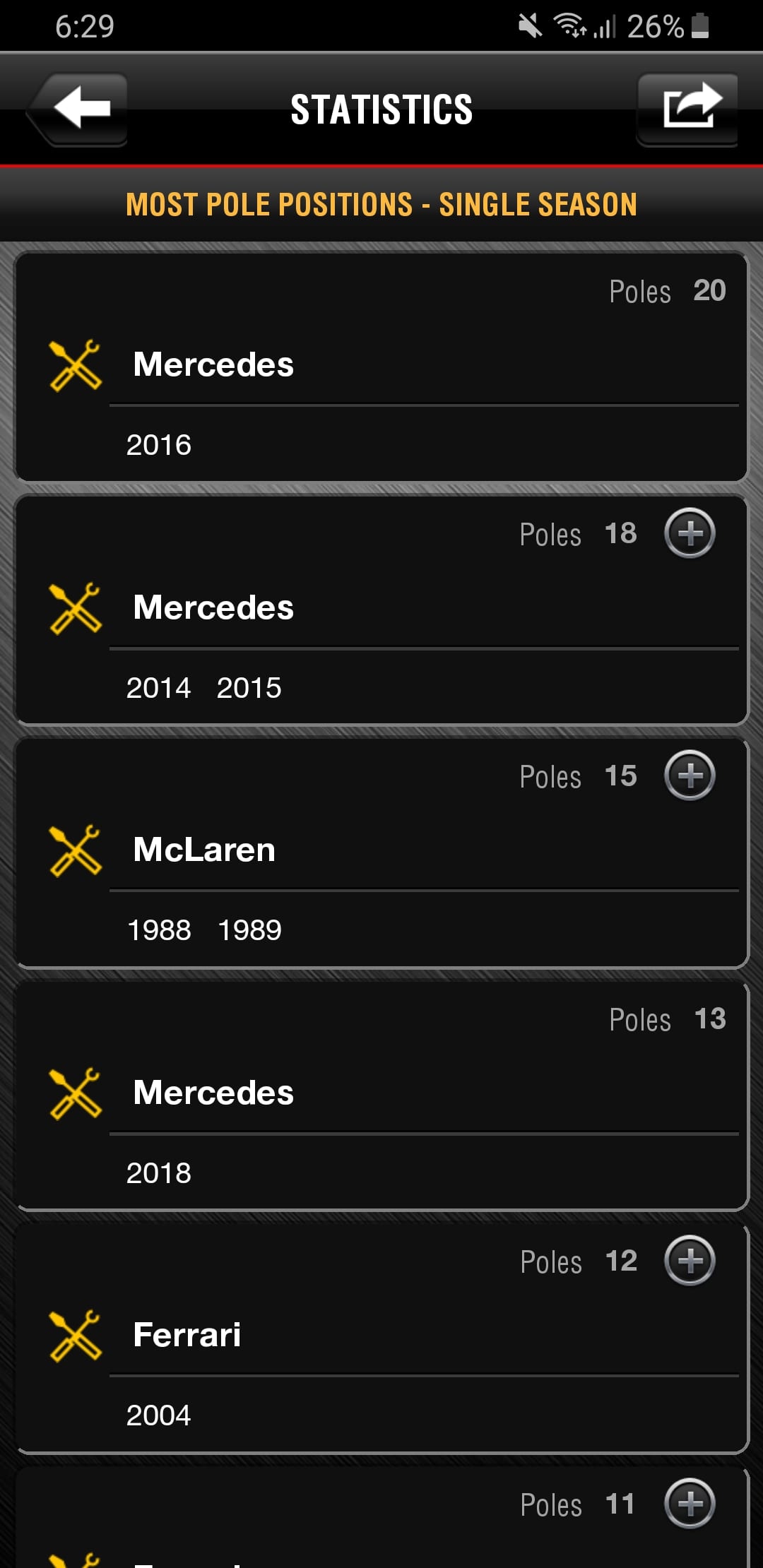This screenshot has height=1568, width=763.
Task: Tap the tools icon beside Mercedes 2016
Action: 75,365
